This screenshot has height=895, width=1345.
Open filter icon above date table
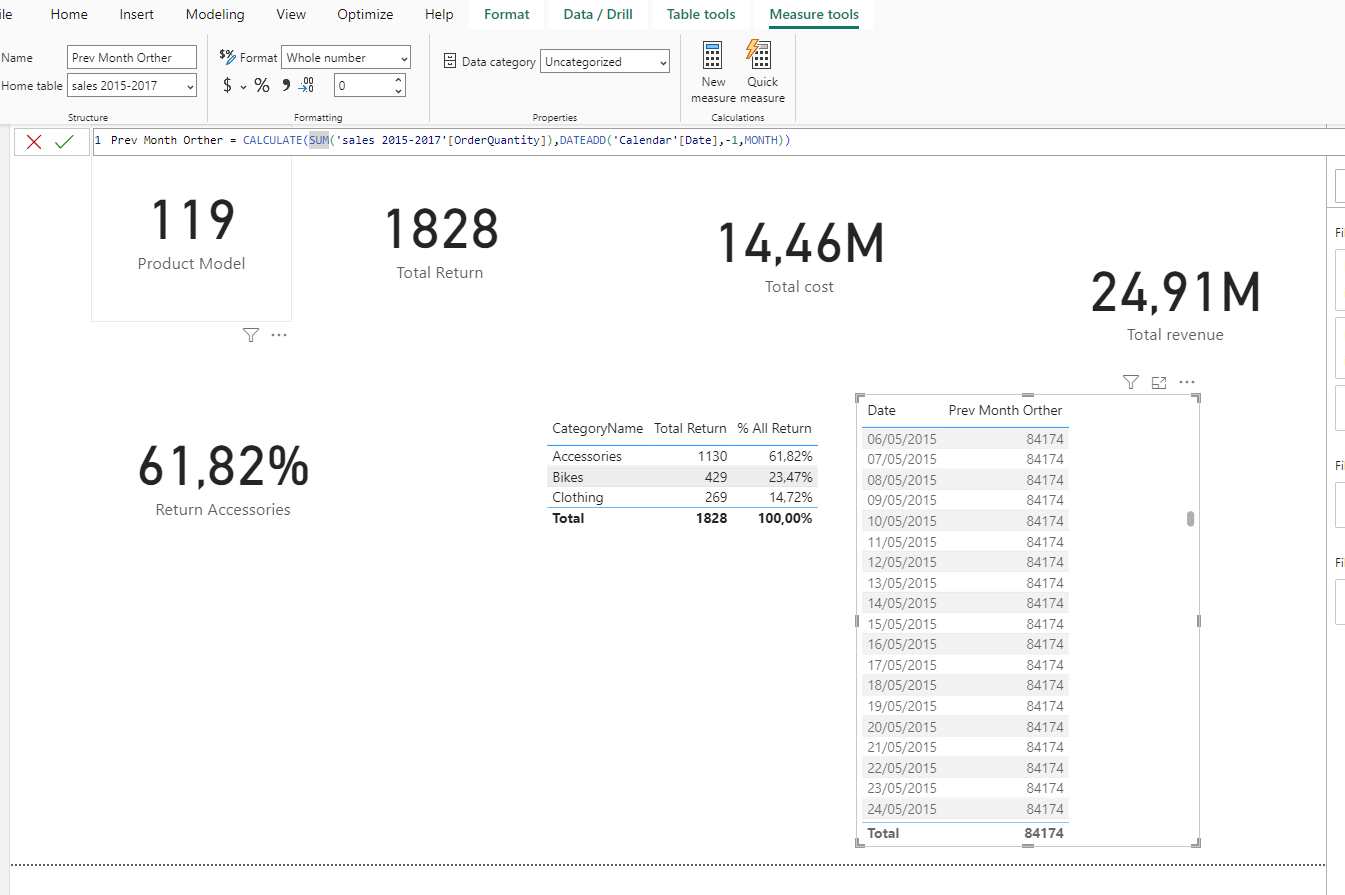[x=1130, y=382]
